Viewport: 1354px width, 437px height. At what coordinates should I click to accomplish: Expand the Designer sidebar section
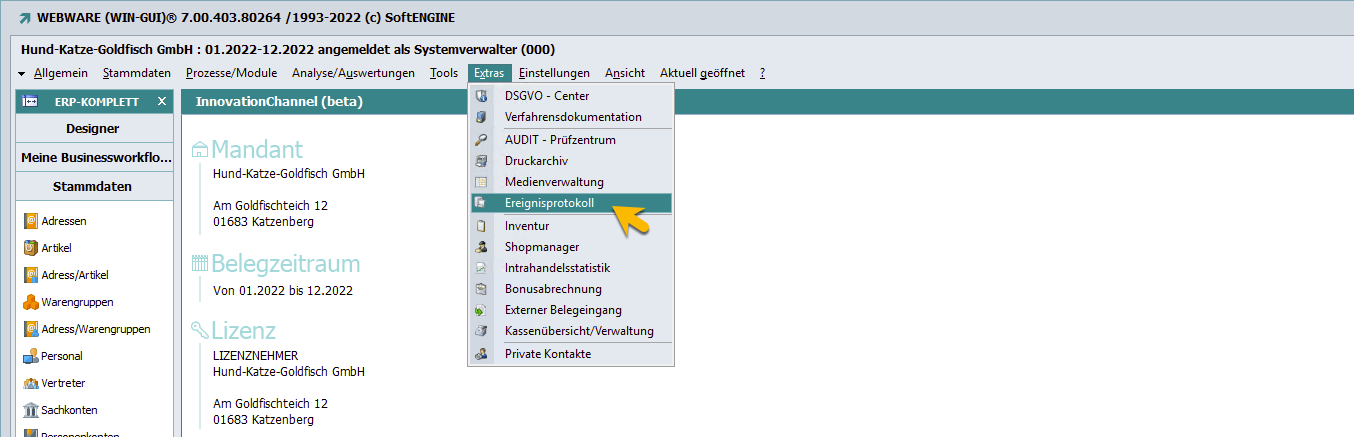pyautogui.click(x=93, y=129)
